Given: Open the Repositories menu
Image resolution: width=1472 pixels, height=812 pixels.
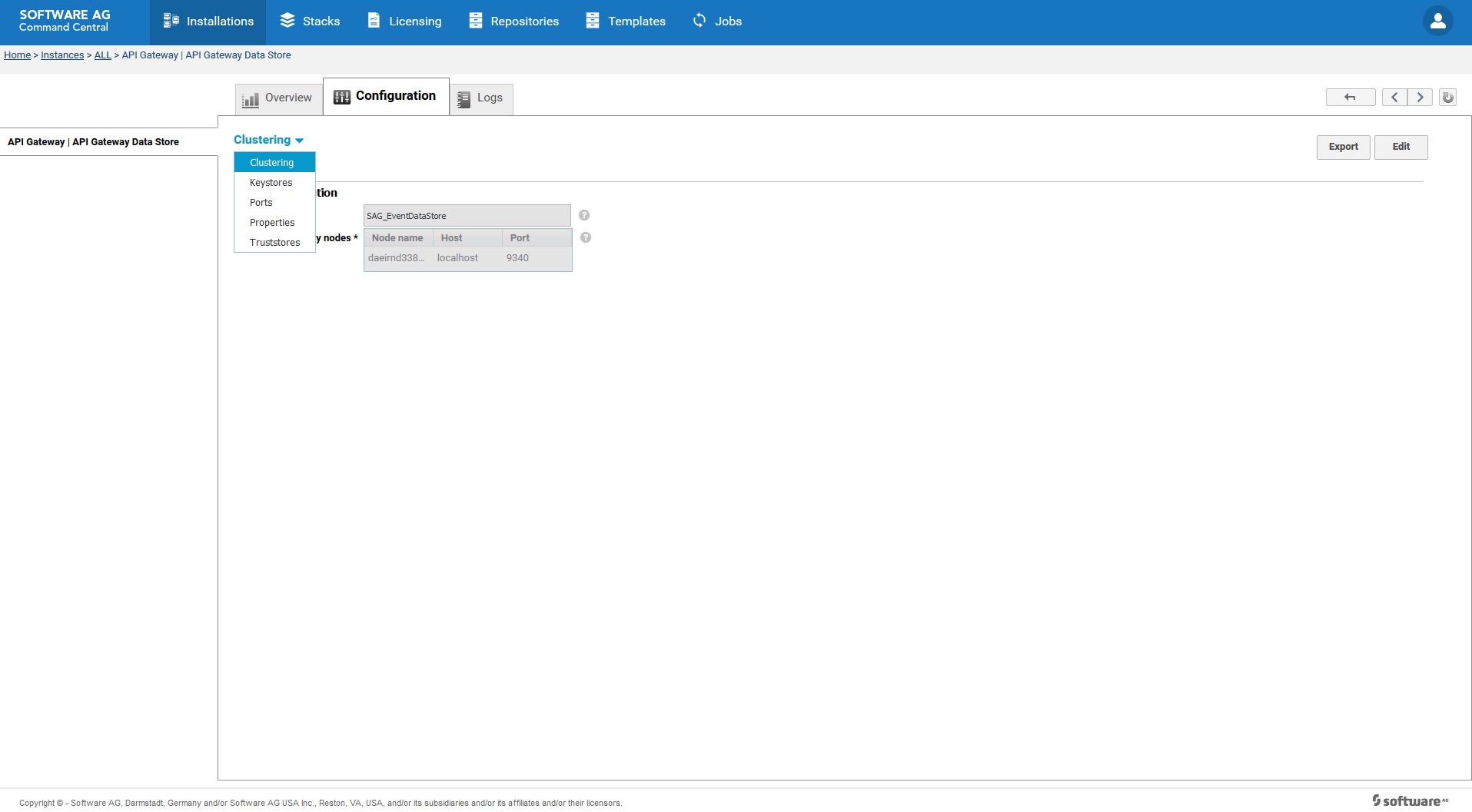Looking at the screenshot, I should click(x=513, y=22).
